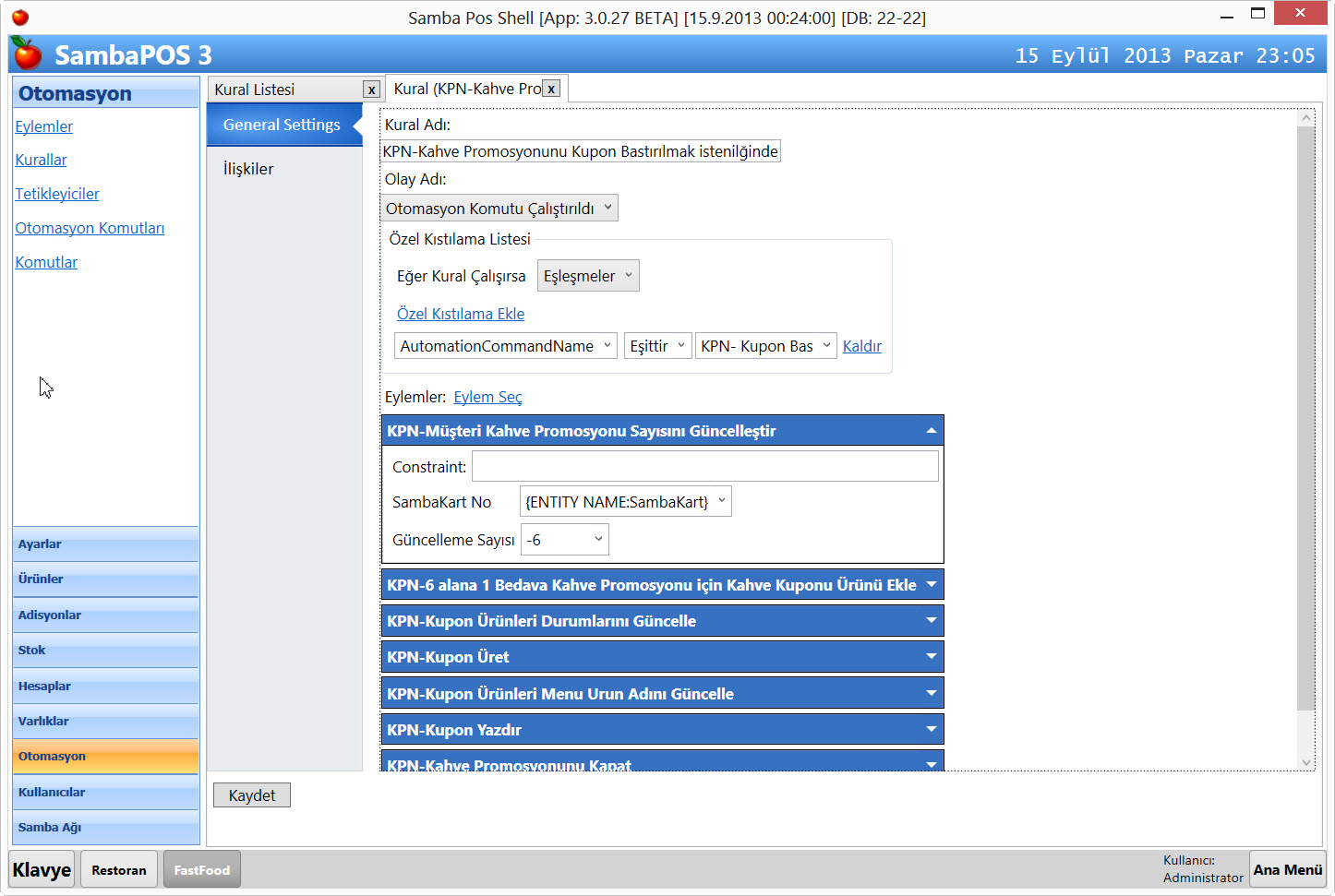The image size is (1335, 896).
Task: Click the Constraint input field
Action: coord(704,467)
